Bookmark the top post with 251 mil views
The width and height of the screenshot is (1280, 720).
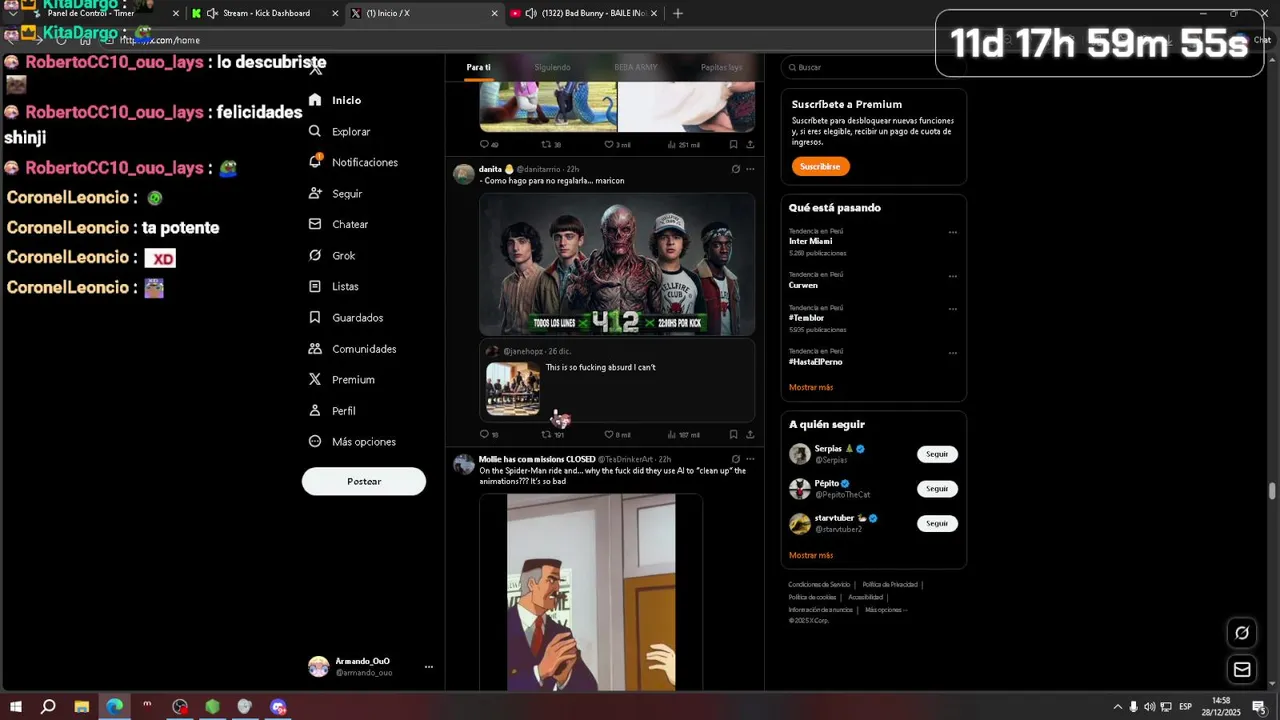pyautogui.click(x=733, y=144)
